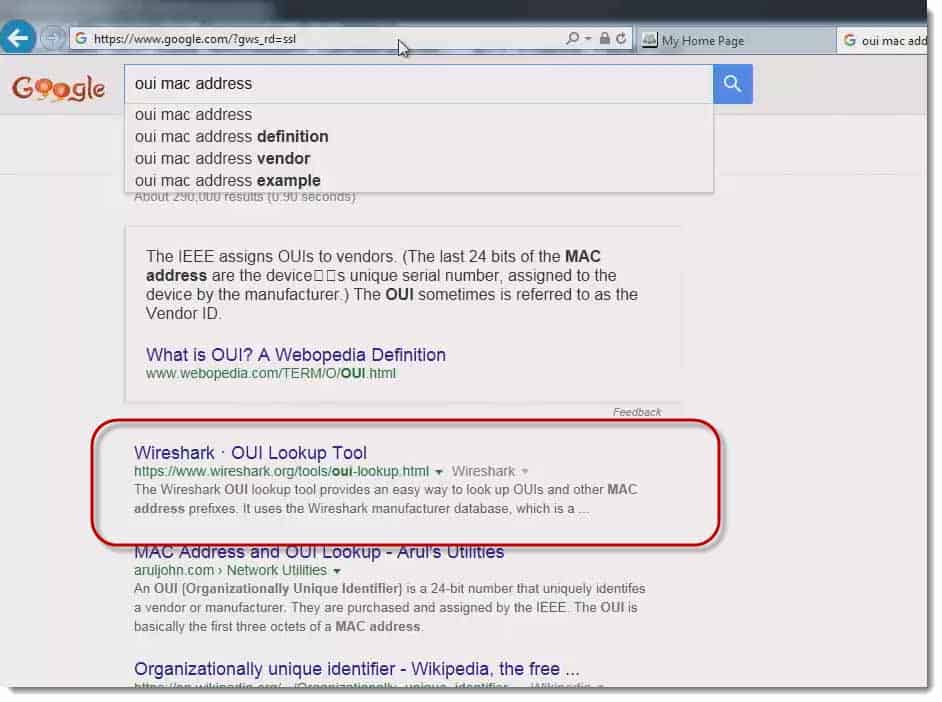Click the www.webopedia.com/TERM/O/OUI.html URL
Screen dimensions: 942x702
click(270, 374)
